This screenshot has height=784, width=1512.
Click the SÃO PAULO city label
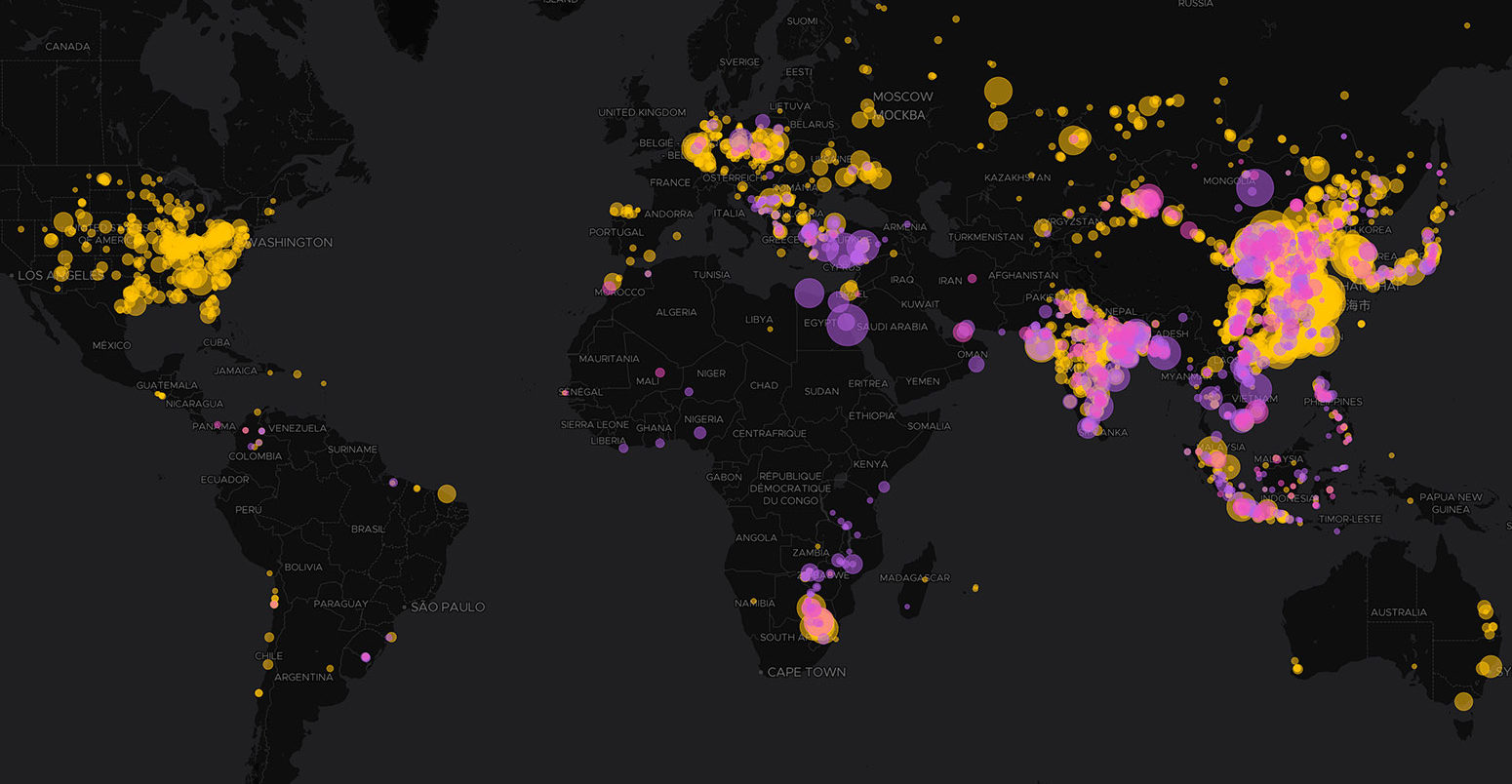pos(448,607)
